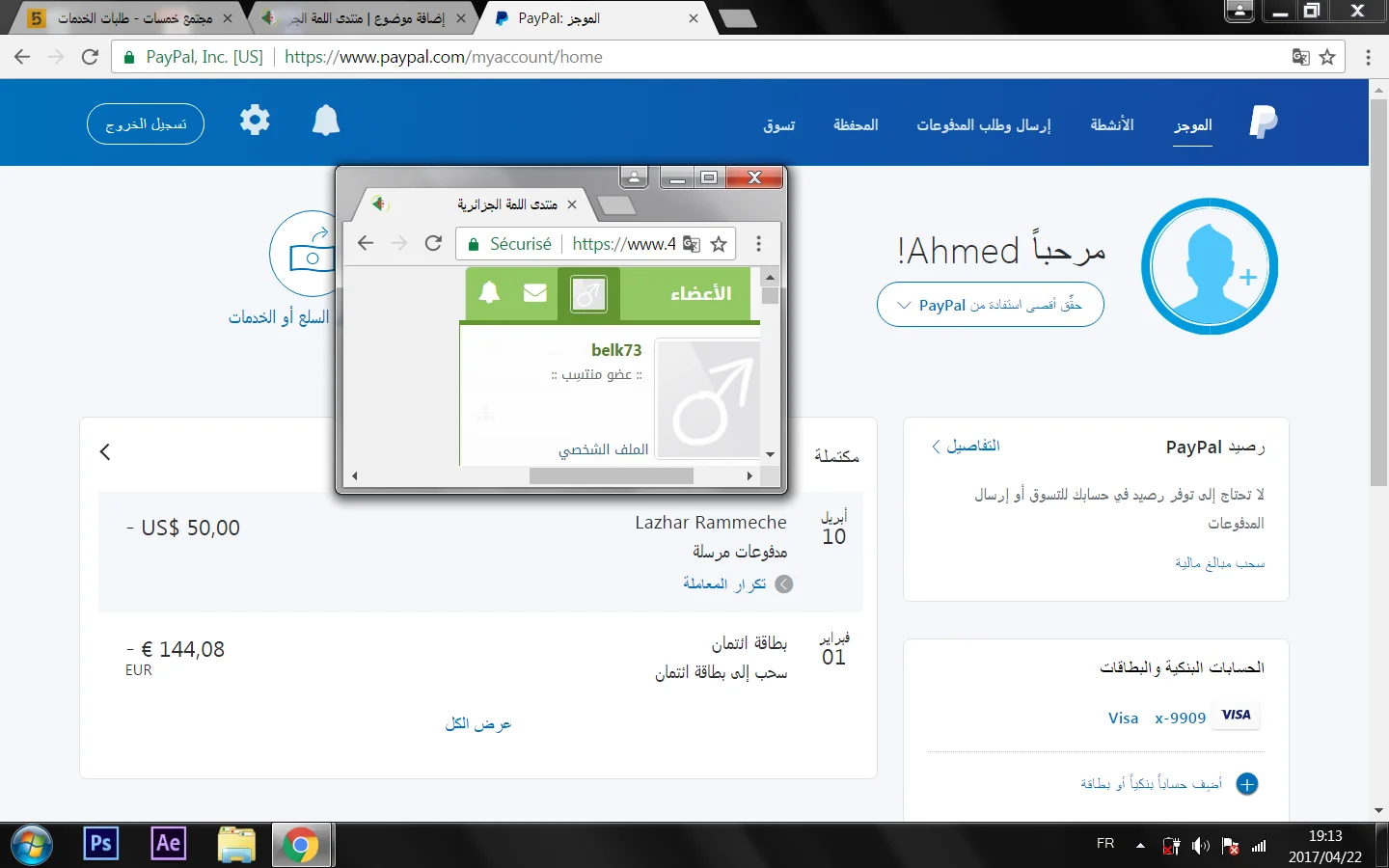Open PayPal notifications bell in header
1389x868 pixels.
pyautogui.click(x=326, y=121)
